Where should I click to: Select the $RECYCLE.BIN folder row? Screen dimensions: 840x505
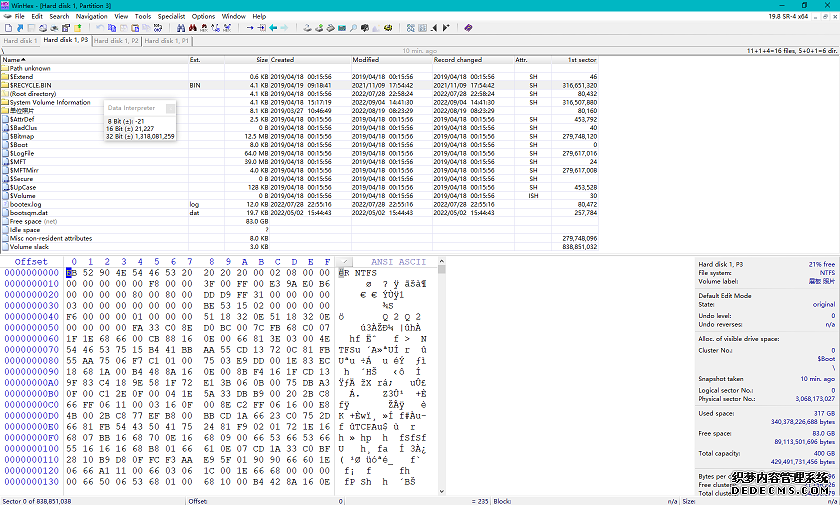[299, 85]
